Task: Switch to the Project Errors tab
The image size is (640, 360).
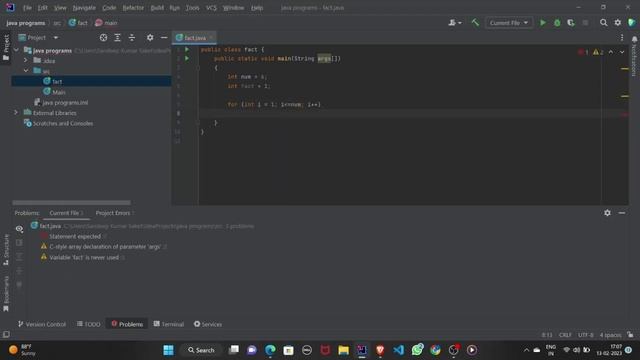Action: click(114, 213)
